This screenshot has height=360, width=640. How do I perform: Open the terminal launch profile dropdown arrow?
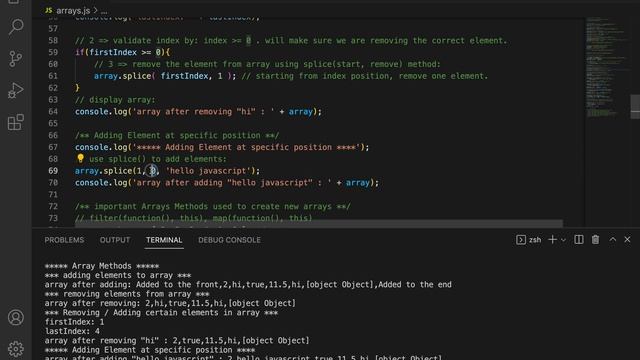(x=564, y=240)
